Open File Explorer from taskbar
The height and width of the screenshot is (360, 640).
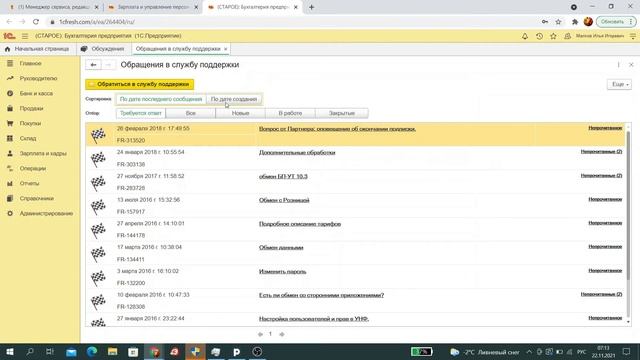[113, 352]
